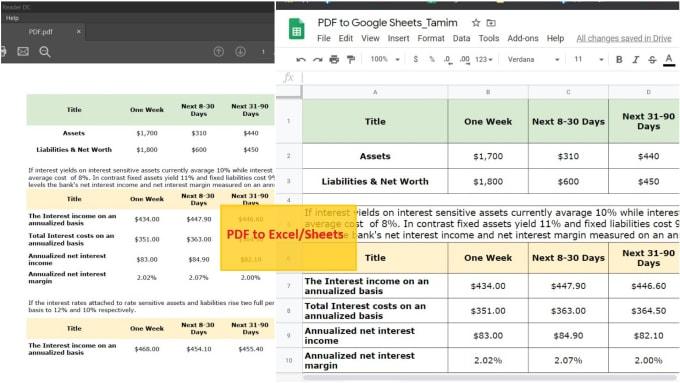Select the $363.00 cell in Sheets

(568, 311)
